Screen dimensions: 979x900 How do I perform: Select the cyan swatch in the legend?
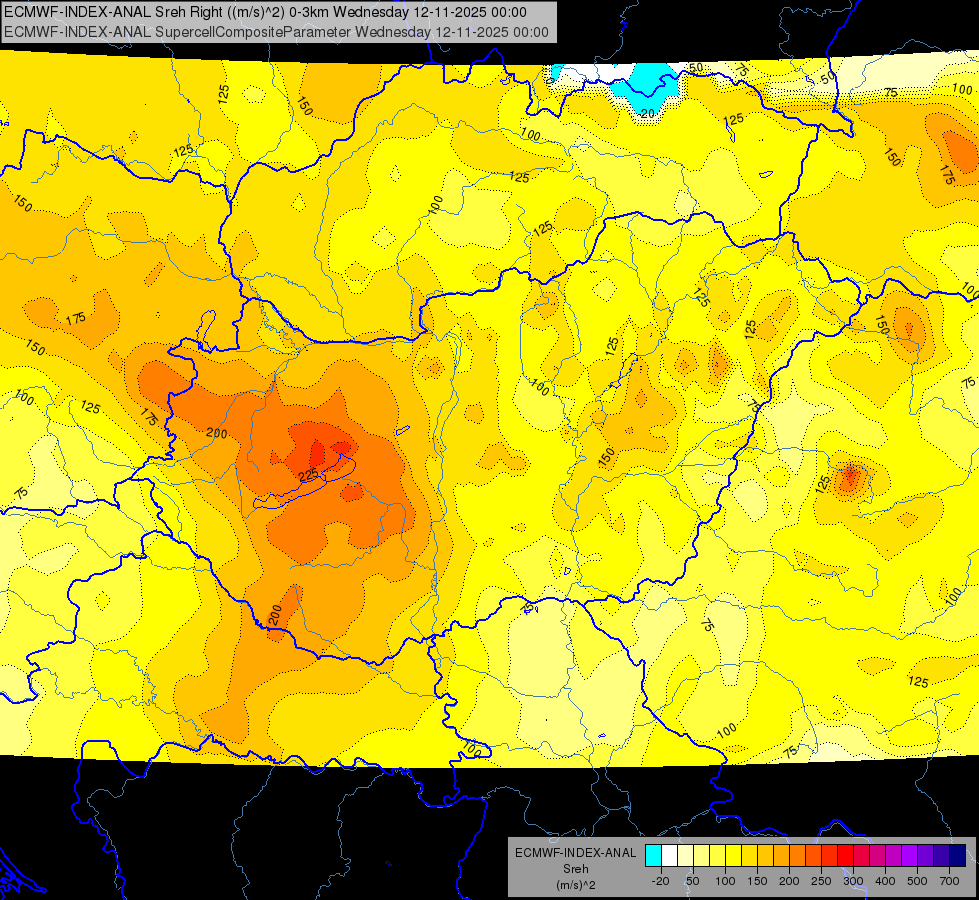coord(653,856)
